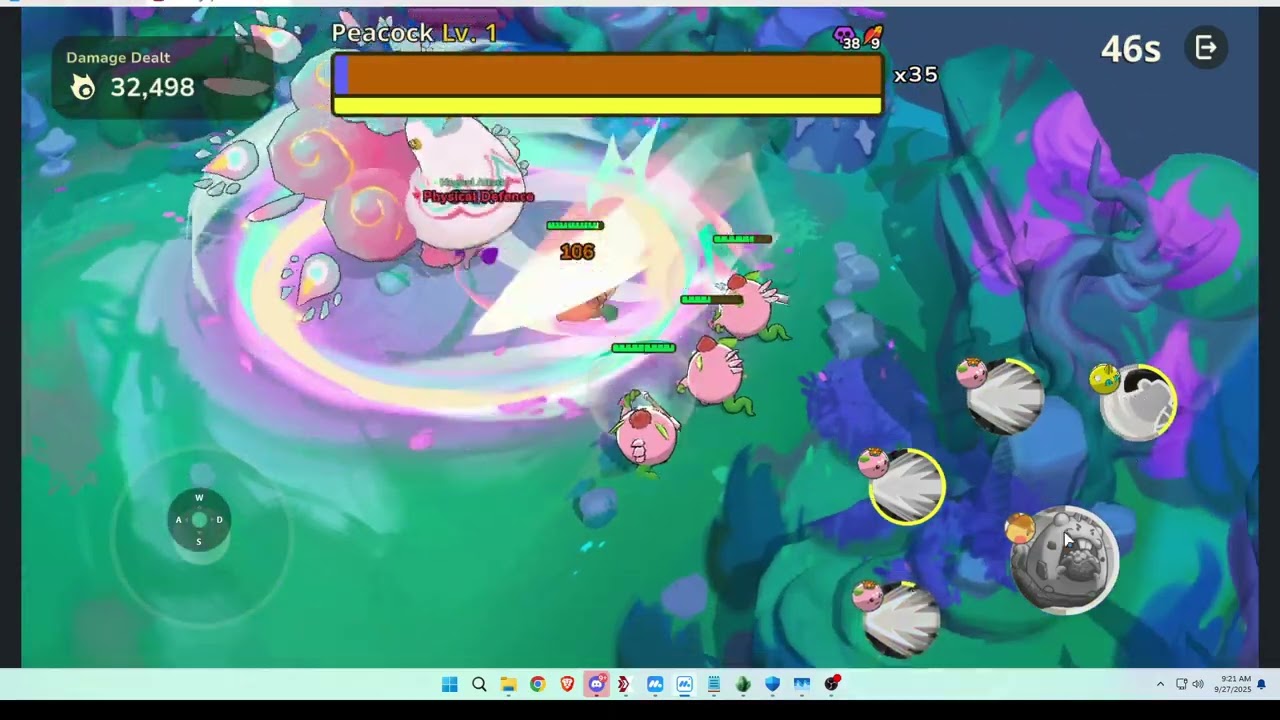Click the Peacock Lv. 1 boss name
The image size is (1280, 720).
pyautogui.click(x=414, y=33)
